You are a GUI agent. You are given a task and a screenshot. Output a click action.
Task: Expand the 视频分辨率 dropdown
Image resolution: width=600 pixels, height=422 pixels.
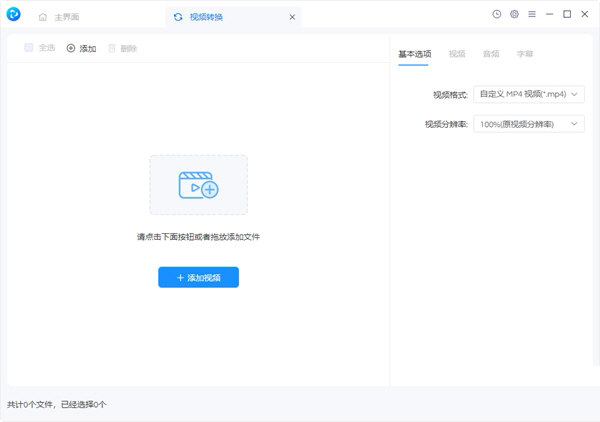[x=529, y=124]
